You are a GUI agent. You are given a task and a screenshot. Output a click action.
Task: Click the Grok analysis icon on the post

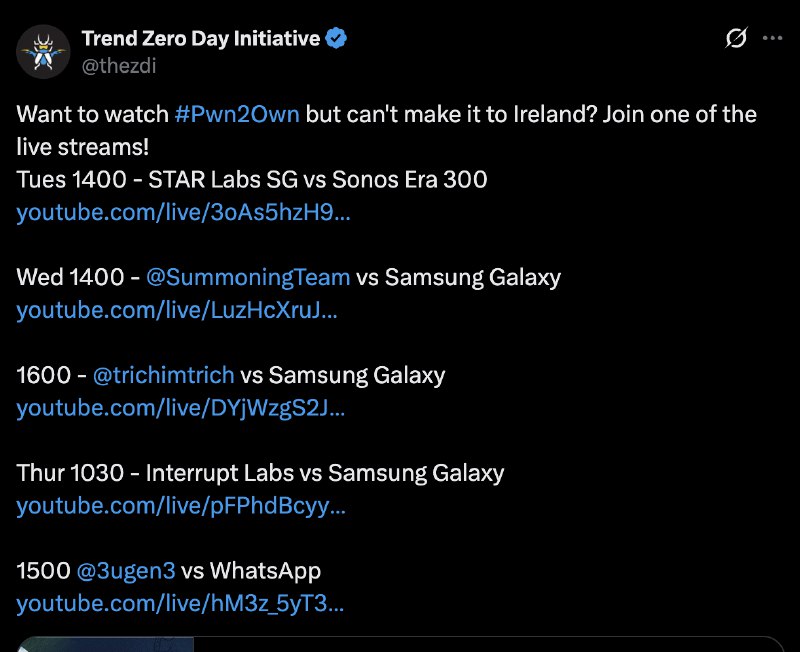[x=735, y=38]
